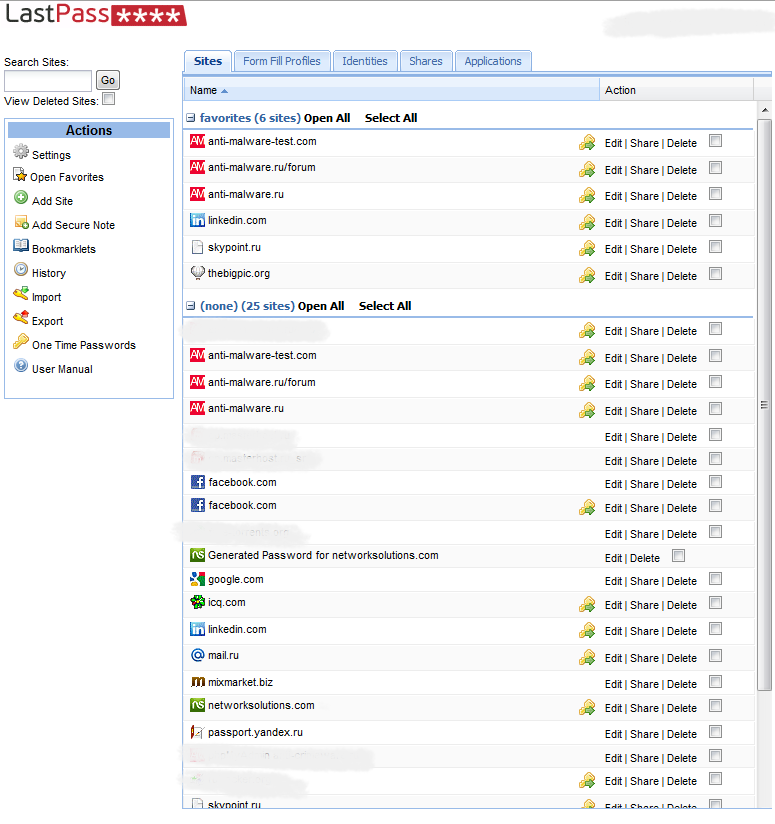The width and height of the screenshot is (775, 824).
Task: Click the One Time Passwords key icon
Action: pos(21,342)
